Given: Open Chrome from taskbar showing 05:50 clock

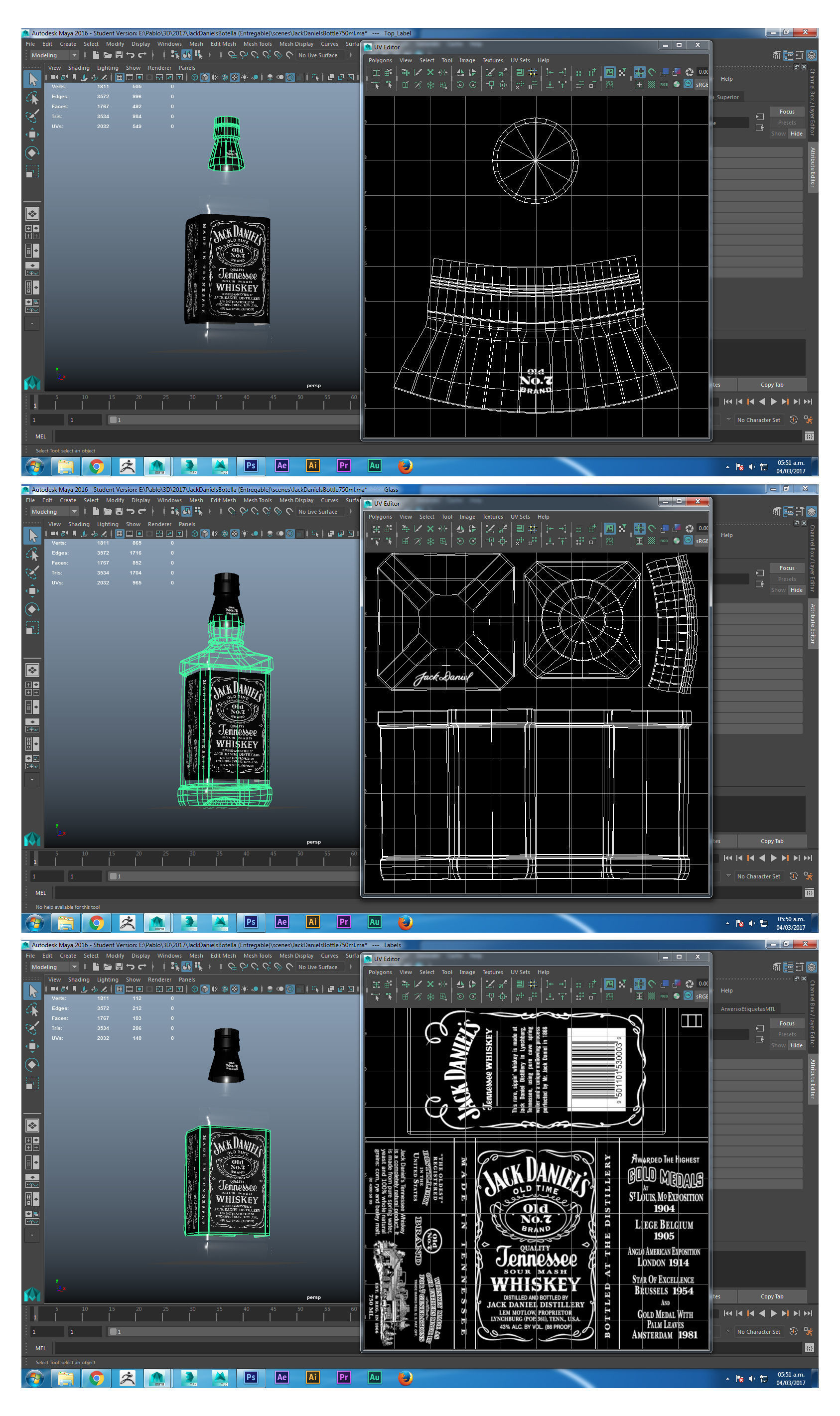Looking at the screenshot, I should pos(97,922).
